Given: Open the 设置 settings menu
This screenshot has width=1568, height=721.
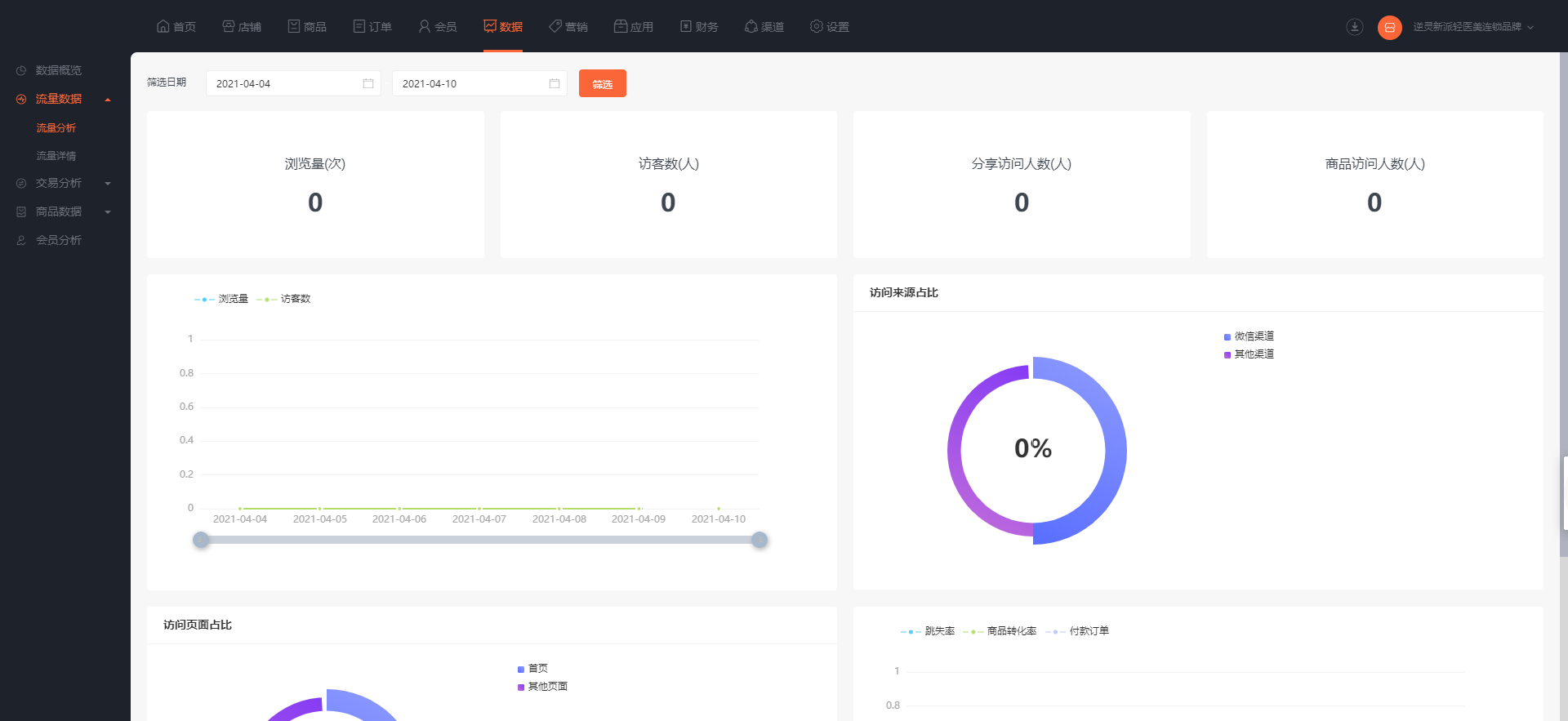Looking at the screenshot, I should tap(830, 27).
